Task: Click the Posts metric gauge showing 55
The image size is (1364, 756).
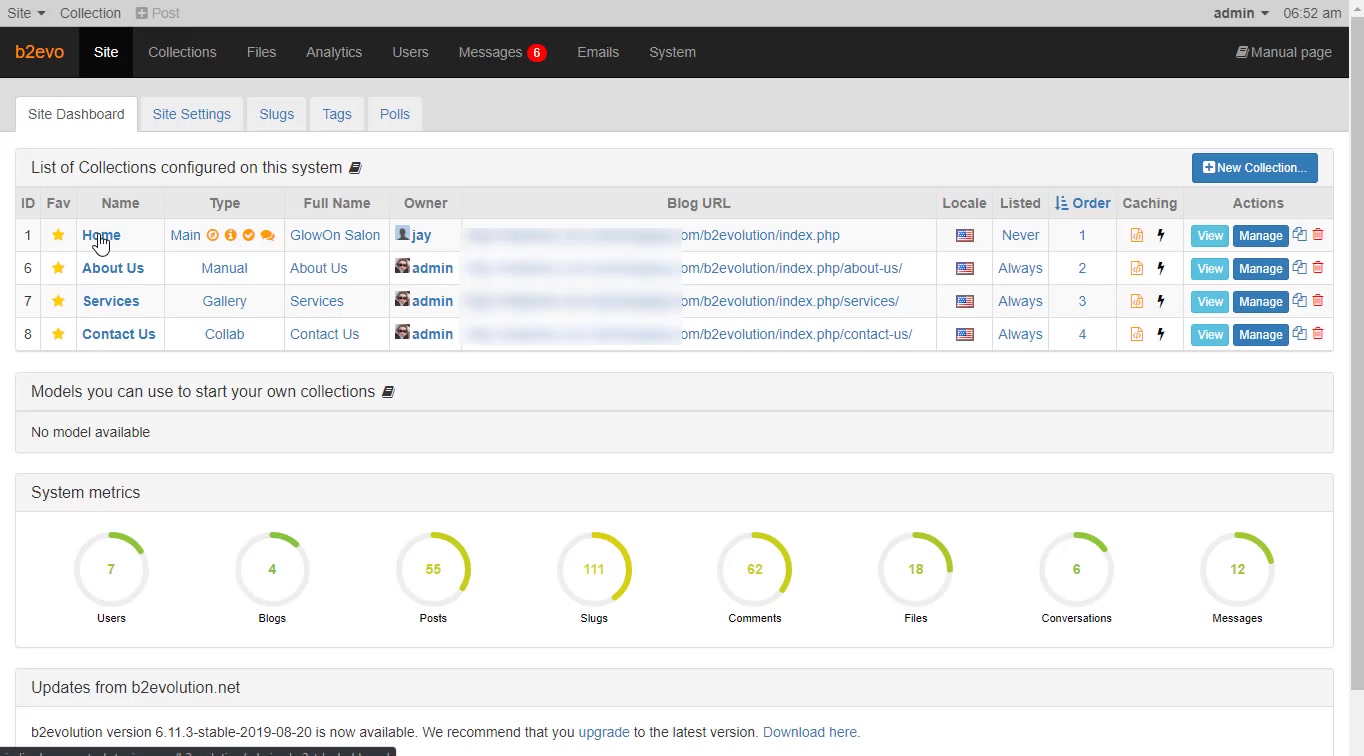Action: pyautogui.click(x=433, y=569)
